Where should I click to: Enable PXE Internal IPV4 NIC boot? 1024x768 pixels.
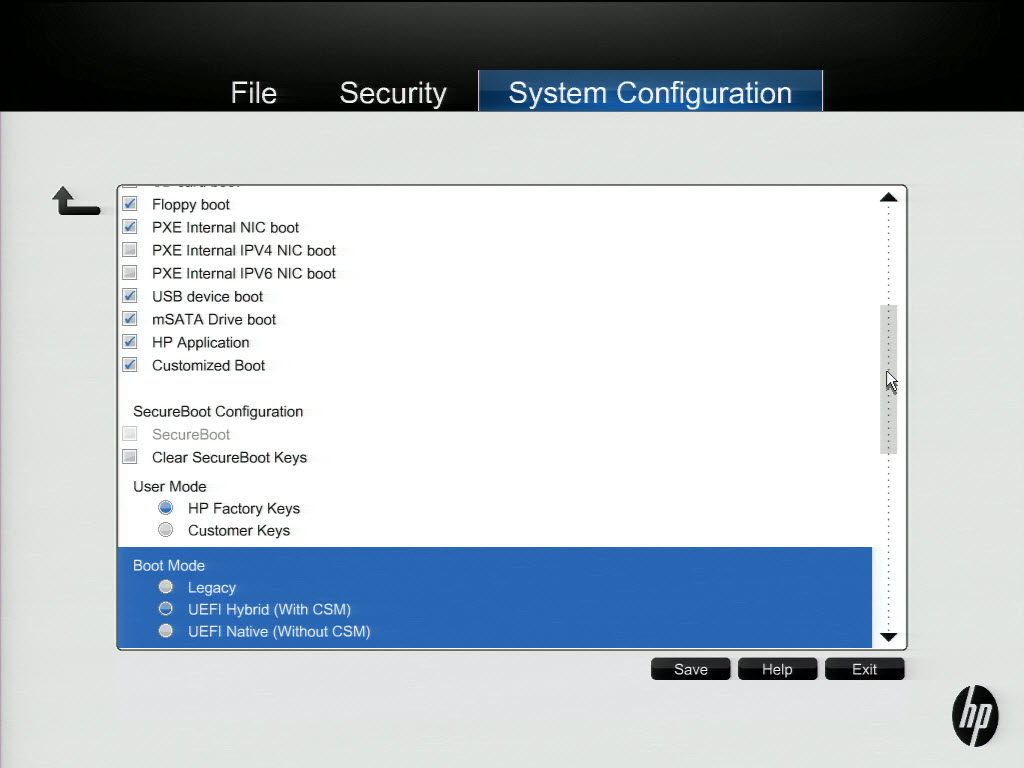130,250
